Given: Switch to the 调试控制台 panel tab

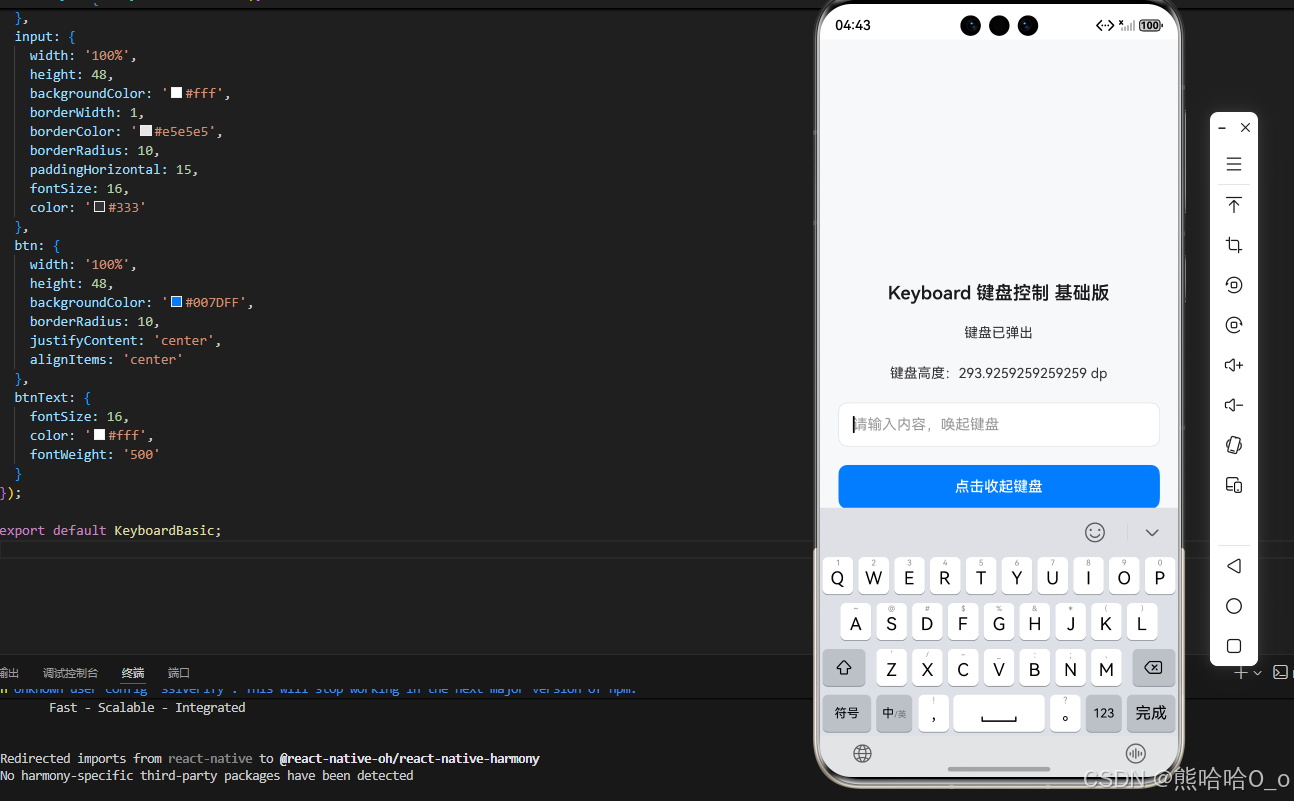Looking at the screenshot, I should 70,673.
